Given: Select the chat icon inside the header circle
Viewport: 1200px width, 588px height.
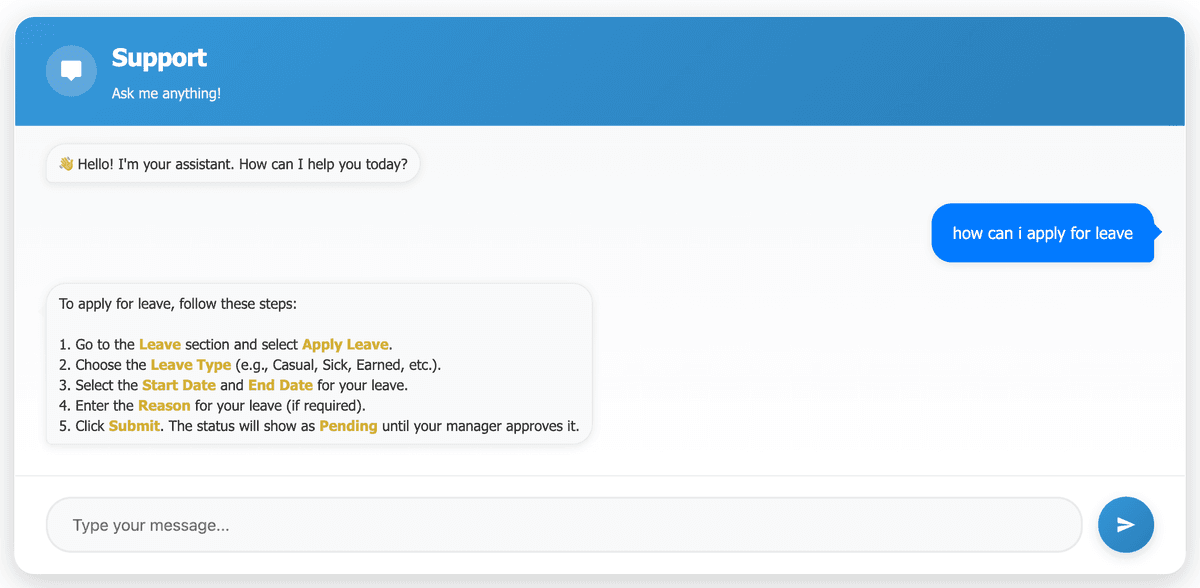Looking at the screenshot, I should tap(71, 70).
